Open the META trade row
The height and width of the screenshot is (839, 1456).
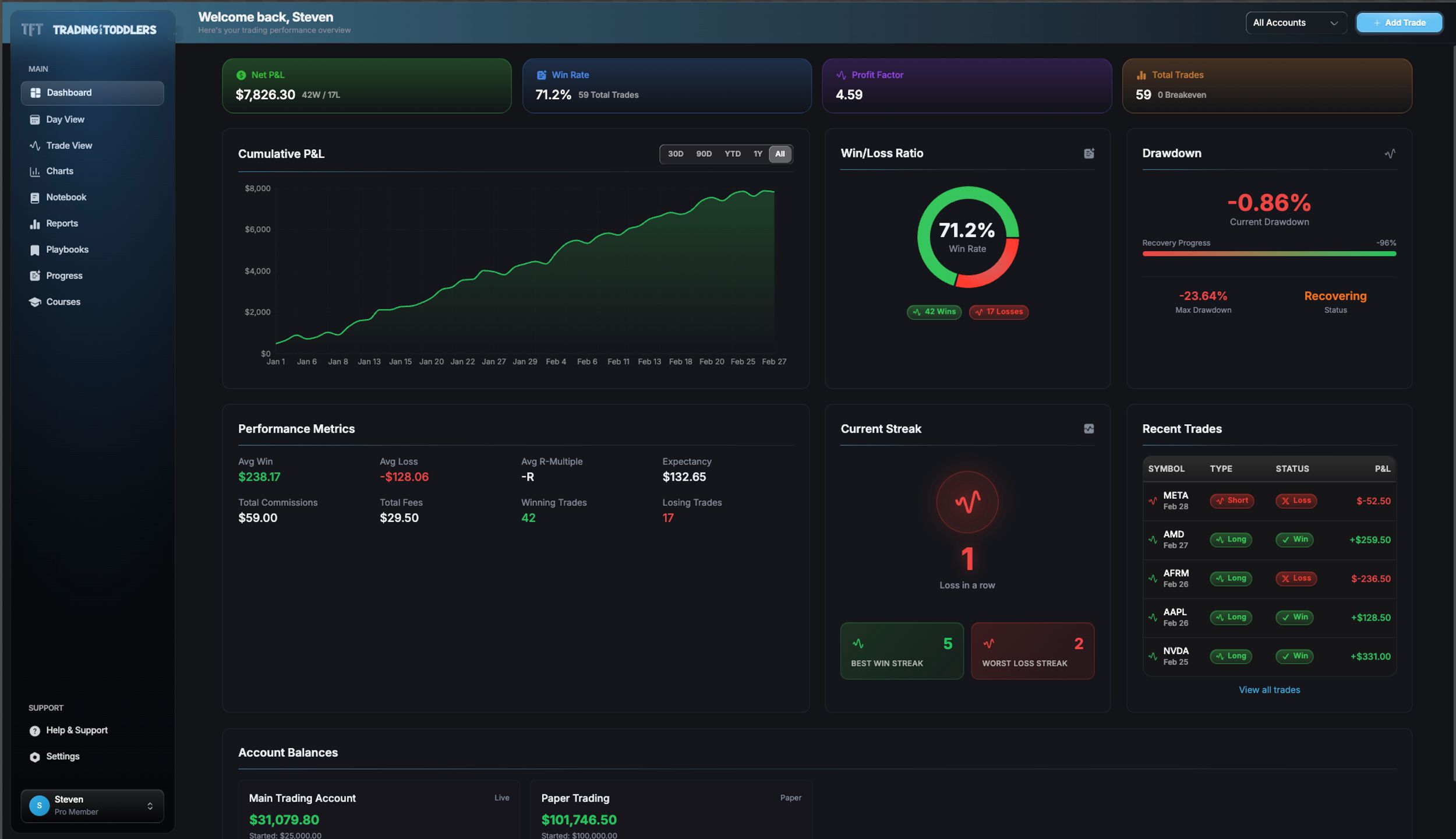click(1269, 501)
